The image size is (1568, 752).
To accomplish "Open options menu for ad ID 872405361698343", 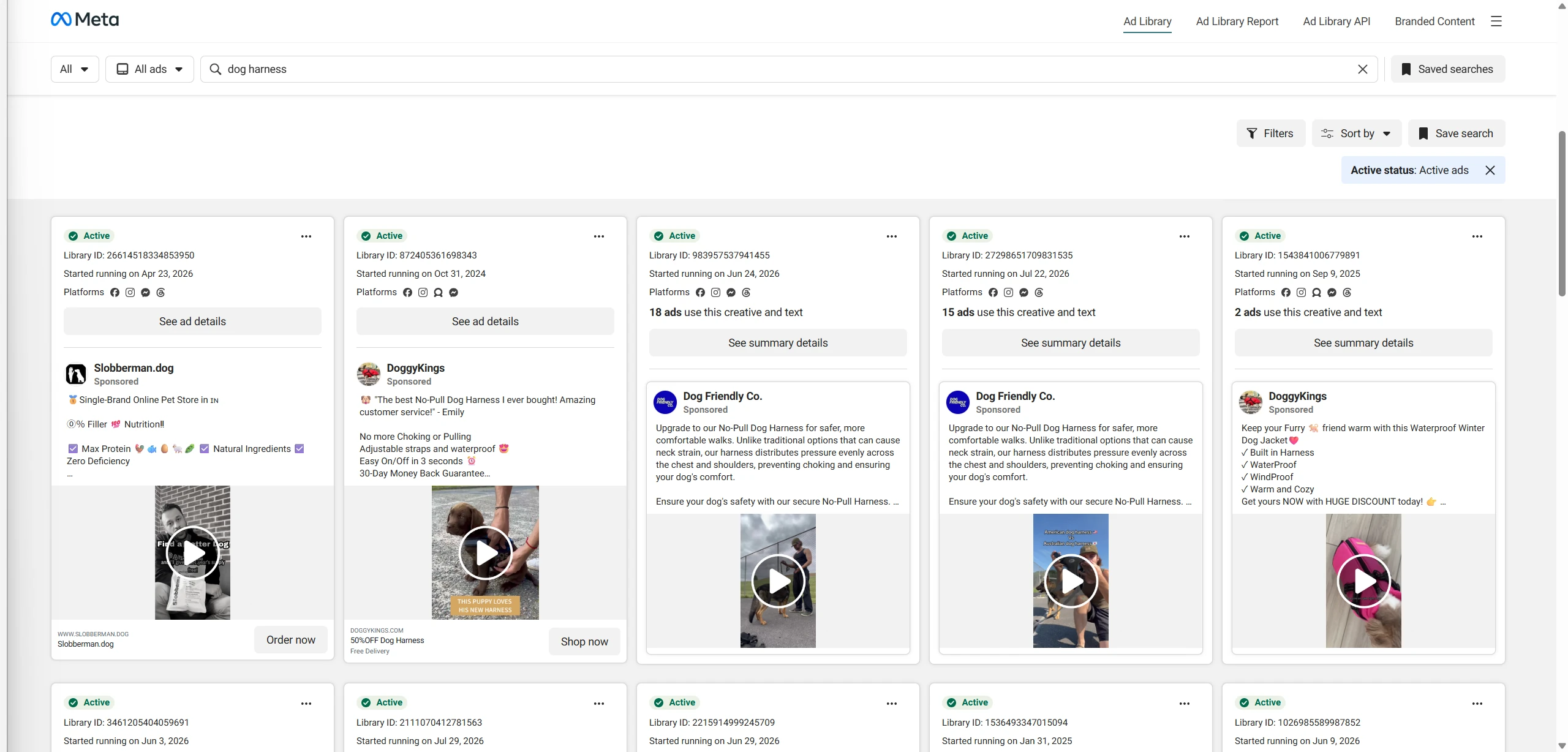I will point(599,236).
